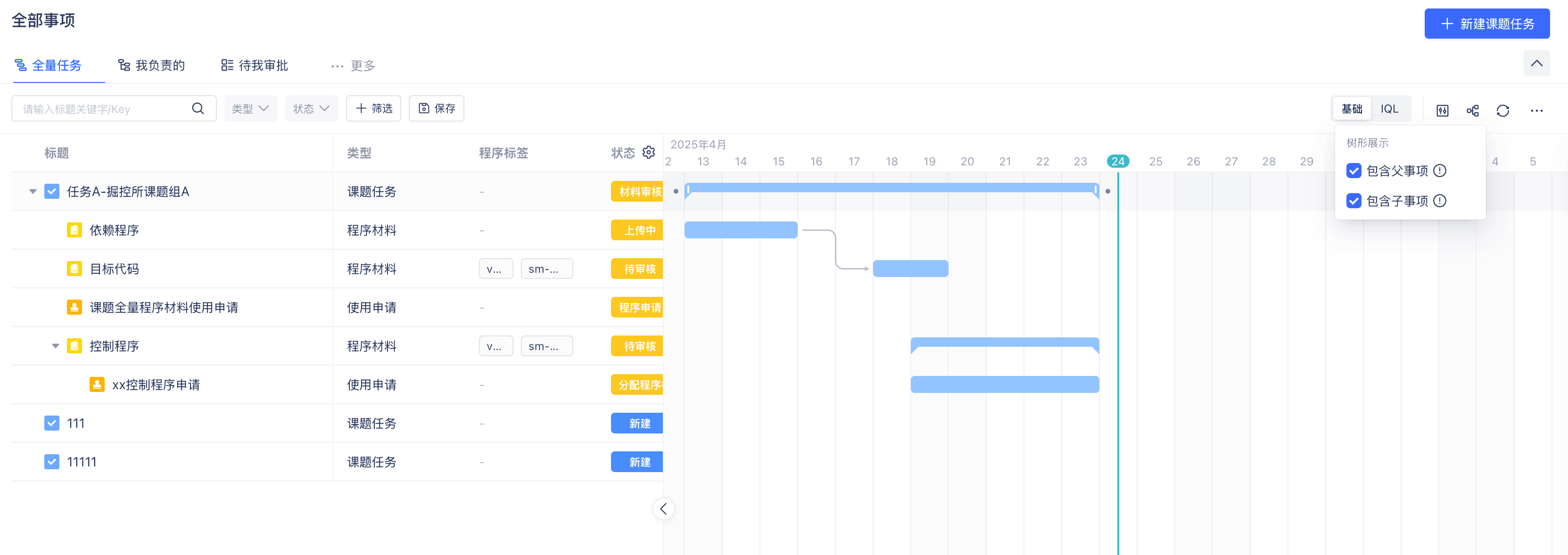This screenshot has height=555, width=1568.
Task: Collapse 任务A-掘控所课题组A tree row
Action: (x=33, y=192)
